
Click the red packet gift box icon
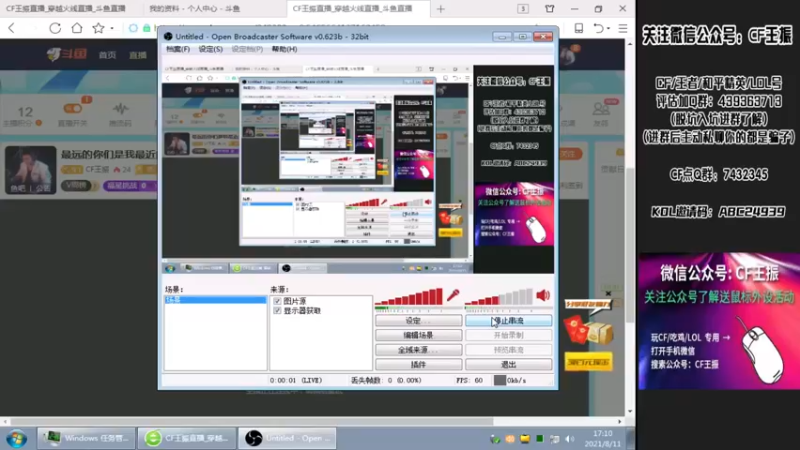click(x=588, y=330)
